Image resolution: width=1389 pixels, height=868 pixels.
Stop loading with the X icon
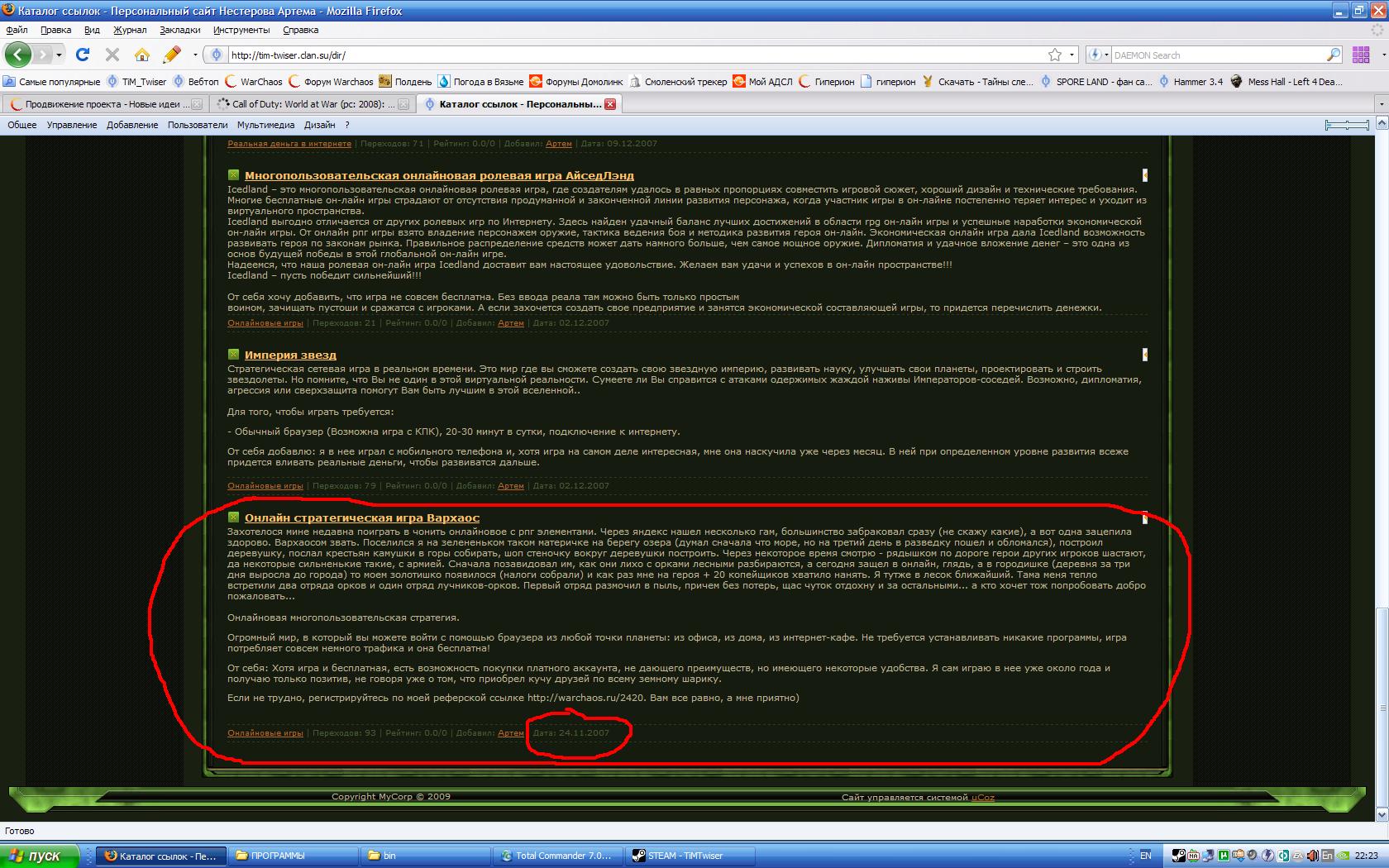point(112,55)
